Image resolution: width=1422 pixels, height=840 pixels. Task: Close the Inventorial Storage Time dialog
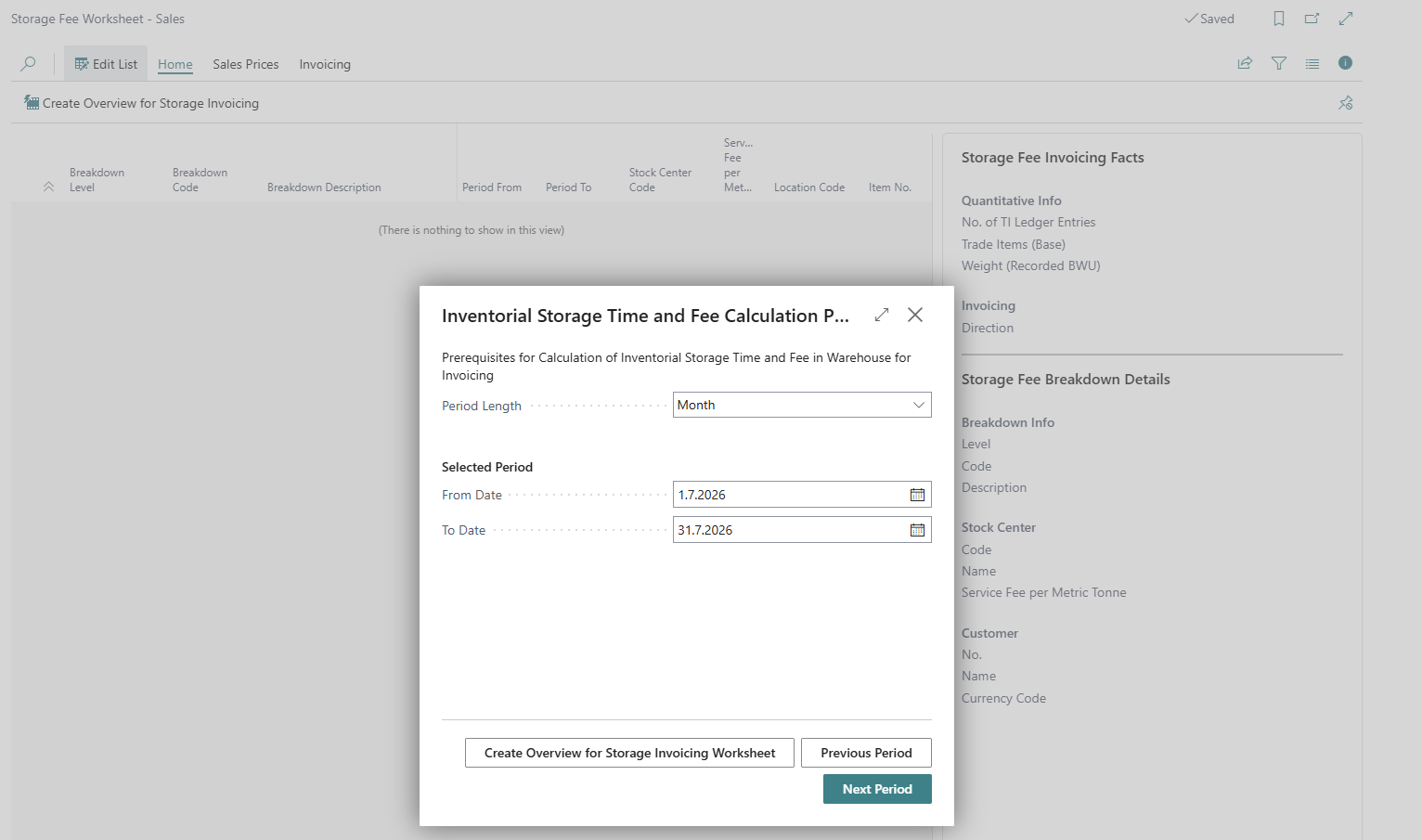[915, 315]
